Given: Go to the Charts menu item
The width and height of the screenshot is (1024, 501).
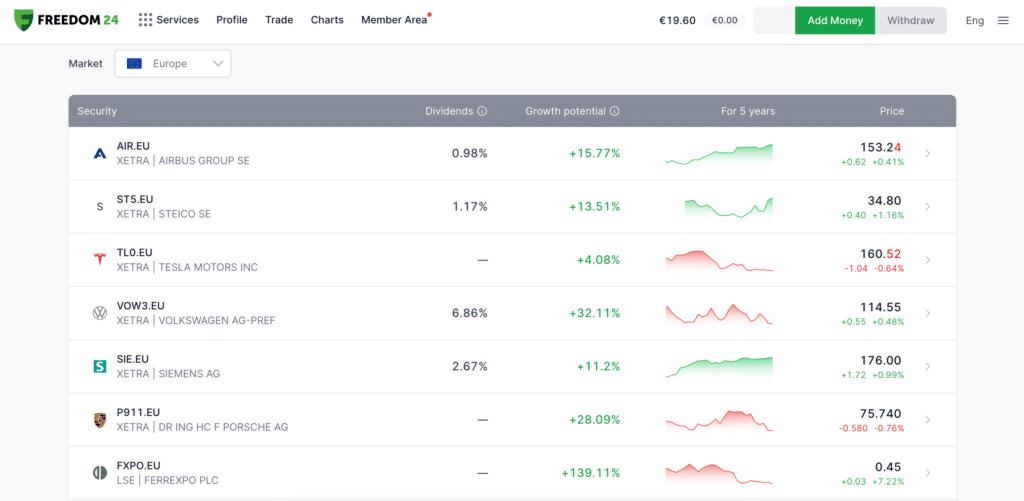Looking at the screenshot, I should 327,20.
